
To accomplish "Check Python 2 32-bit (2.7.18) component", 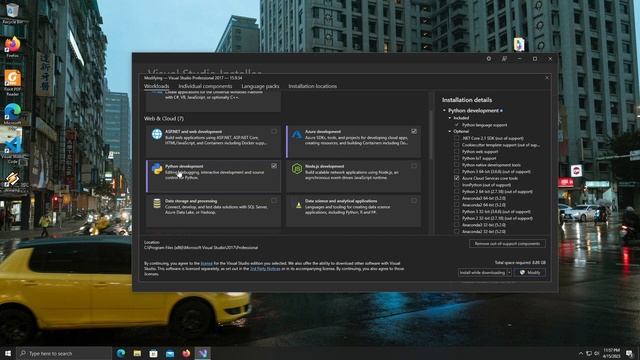I will [457, 218].
